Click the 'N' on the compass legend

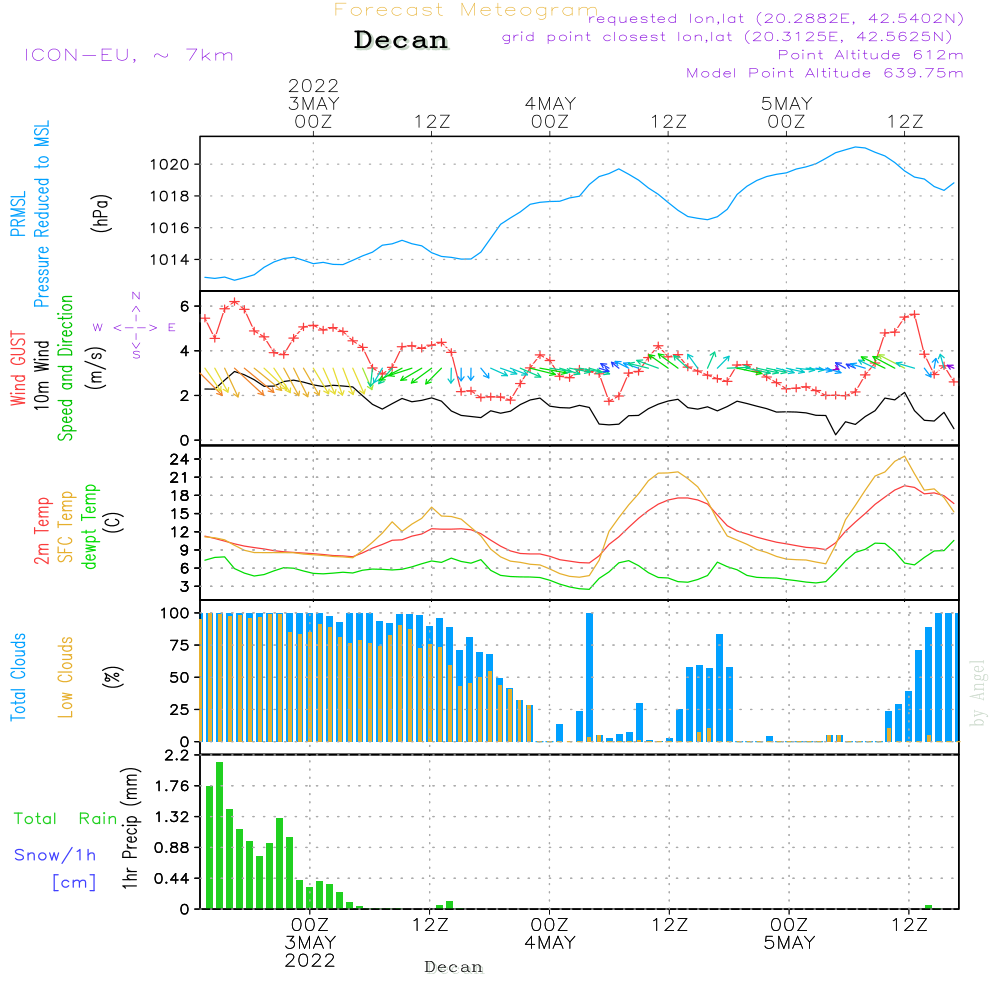[x=136, y=296]
